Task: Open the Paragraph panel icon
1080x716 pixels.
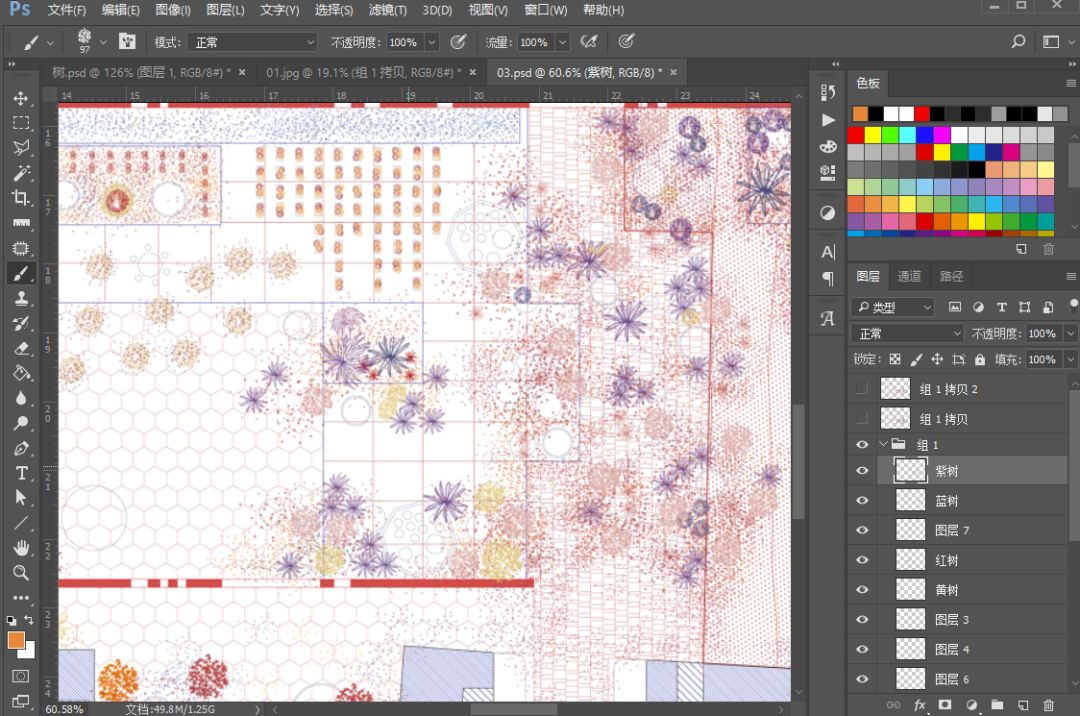Action: pyautogui.click(x=828, y=278)
